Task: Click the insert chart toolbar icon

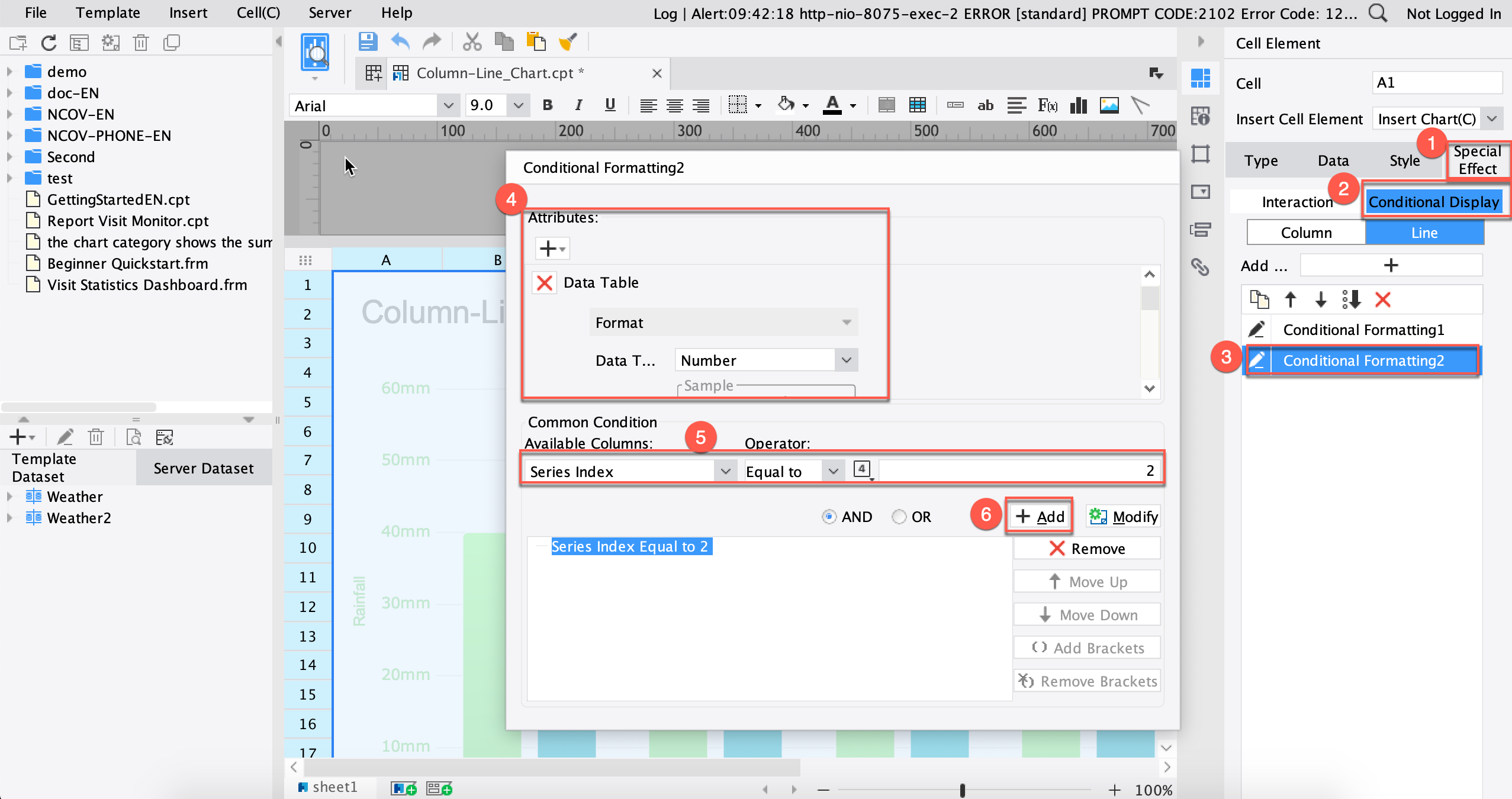Action: coord(1077,105)
